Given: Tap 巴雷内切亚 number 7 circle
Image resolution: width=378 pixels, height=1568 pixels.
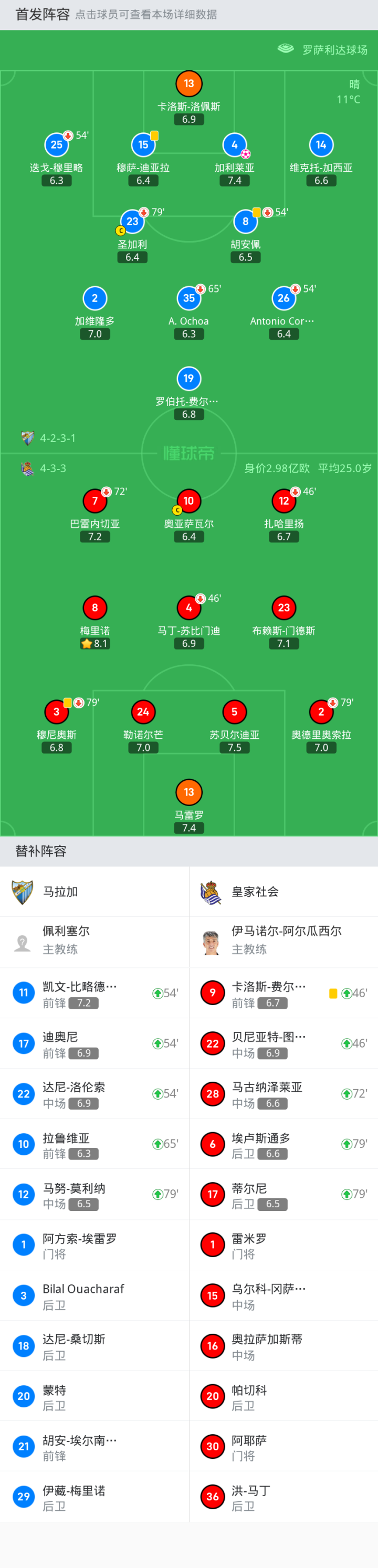Looking at the screenshot, I should point(94,501).
